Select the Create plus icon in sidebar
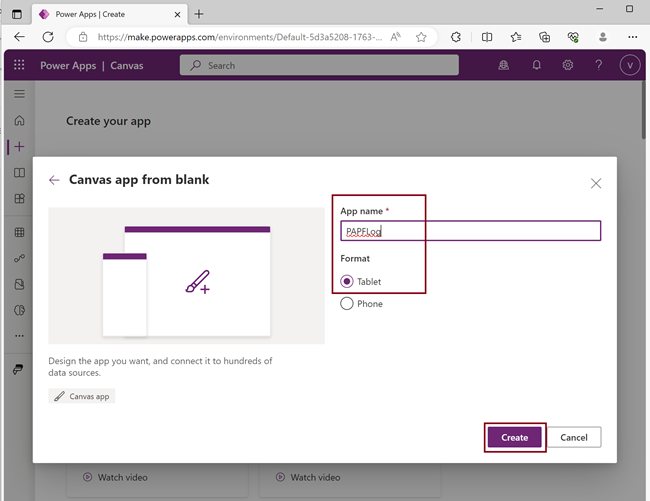 click(x=19, y=147)
